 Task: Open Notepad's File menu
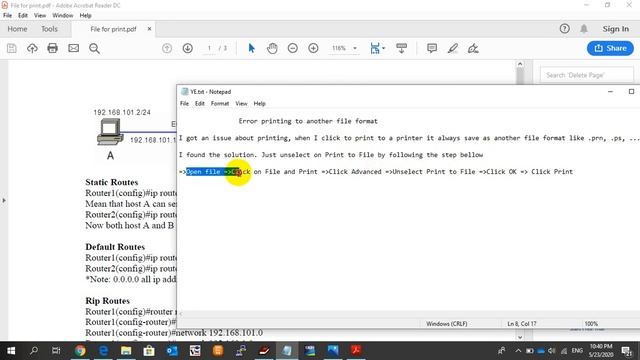tap(184, 104)
